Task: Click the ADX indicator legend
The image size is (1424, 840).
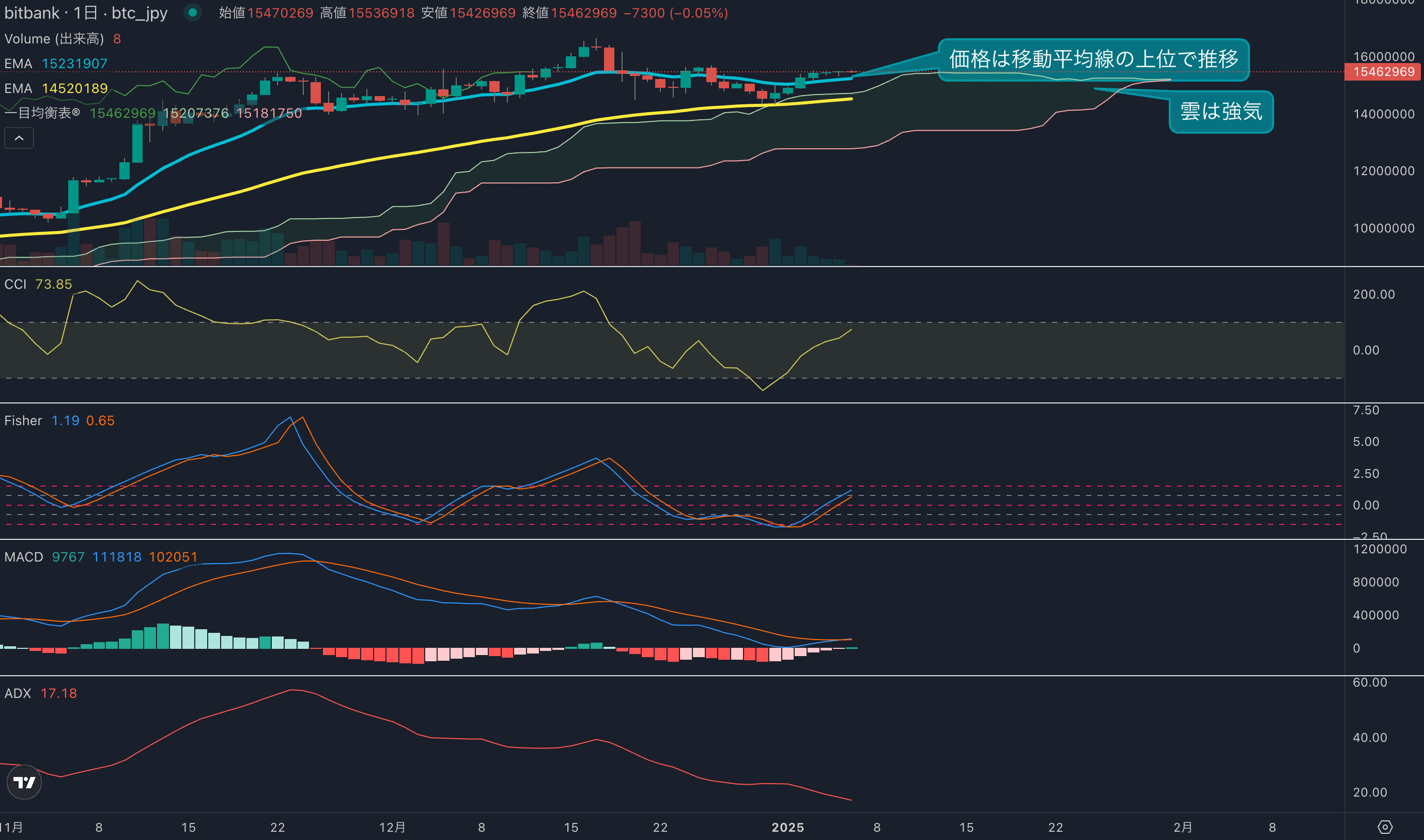Action: point(18,693)
